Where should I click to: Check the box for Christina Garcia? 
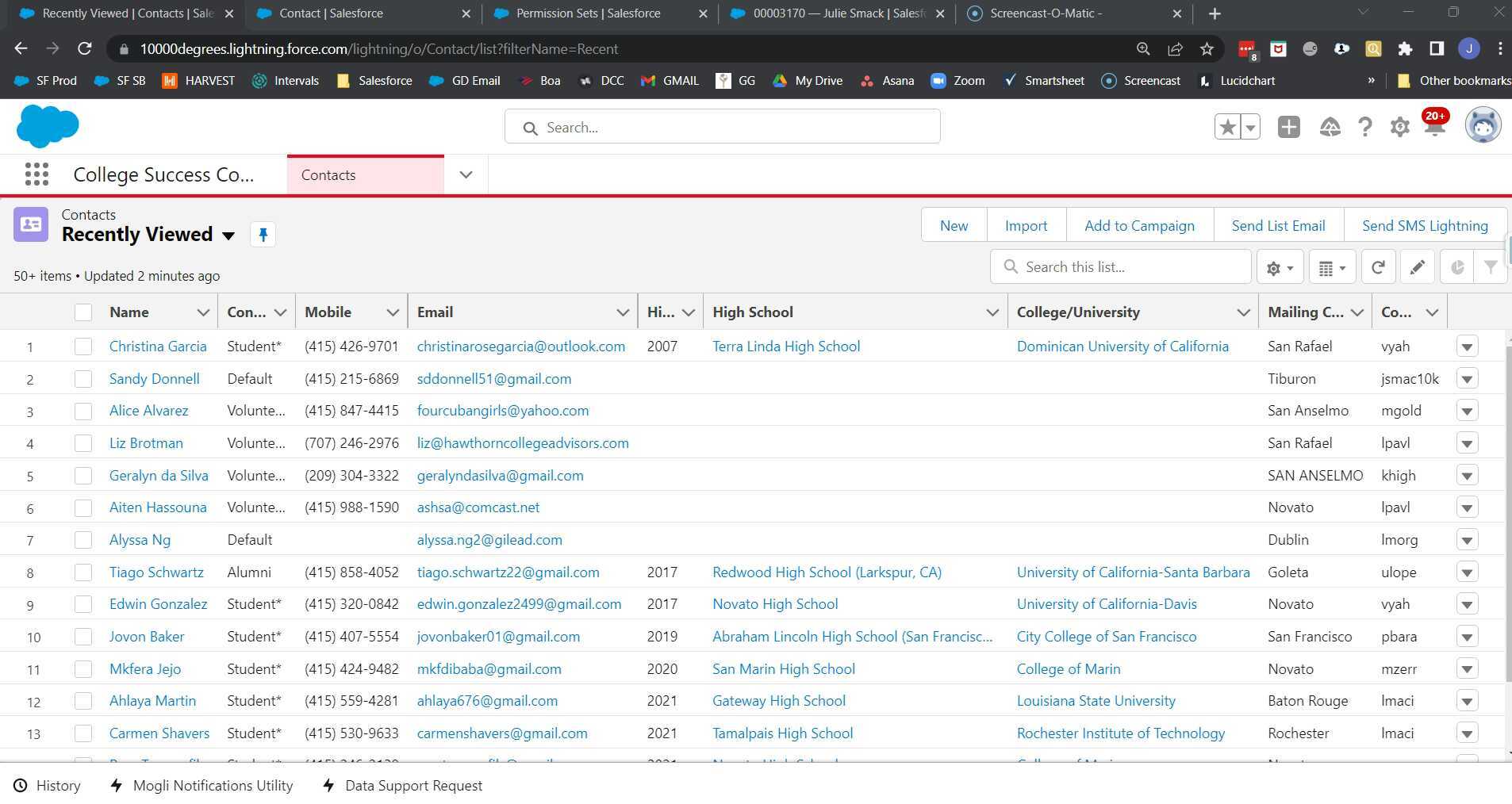pos(83,346)
